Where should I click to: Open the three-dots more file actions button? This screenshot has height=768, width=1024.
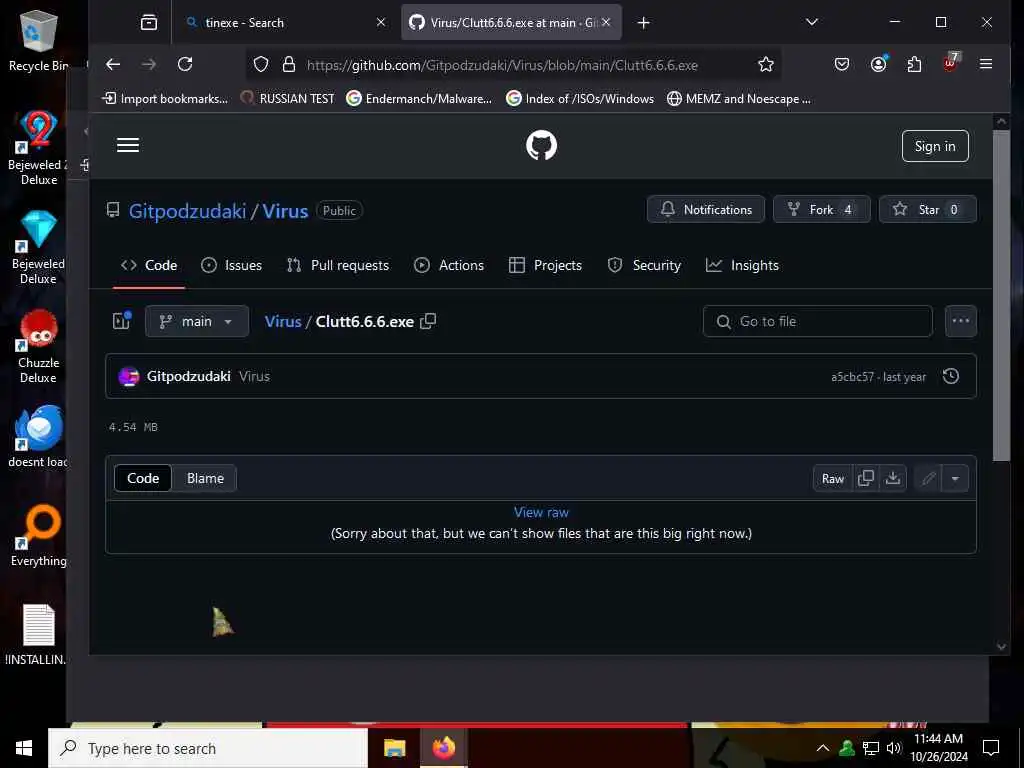coord(961,321)
